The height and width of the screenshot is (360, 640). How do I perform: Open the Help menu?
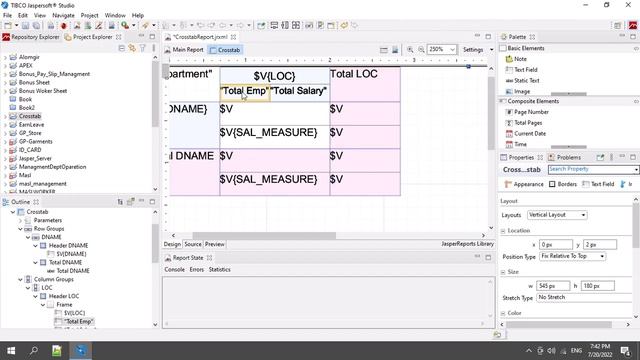(138, 15)
